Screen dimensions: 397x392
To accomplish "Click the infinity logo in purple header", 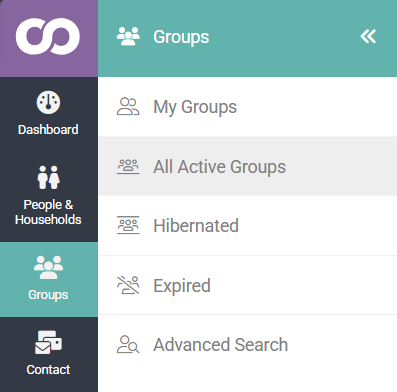I will (48, 36).
